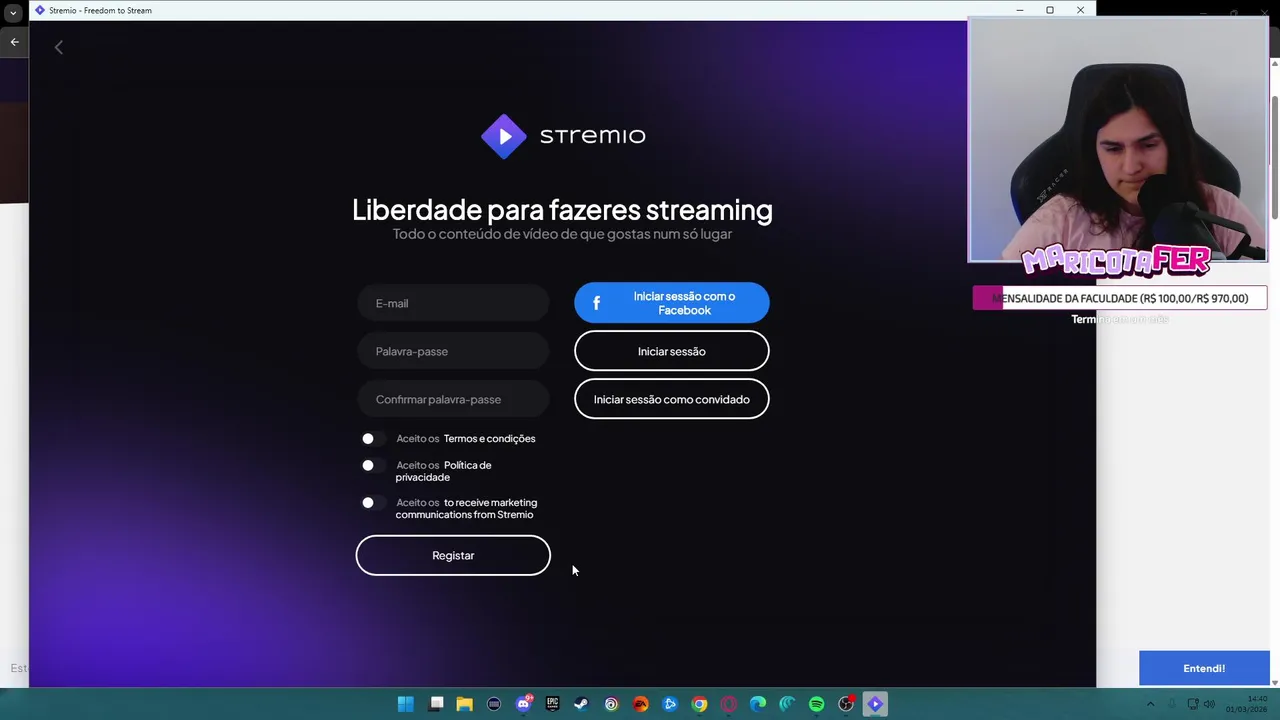The height and width of the screenshot is (720, 1280).
Task: Click the Mensalidade da Faculdade goal progress bar
Action: (x=1120, y=298)
